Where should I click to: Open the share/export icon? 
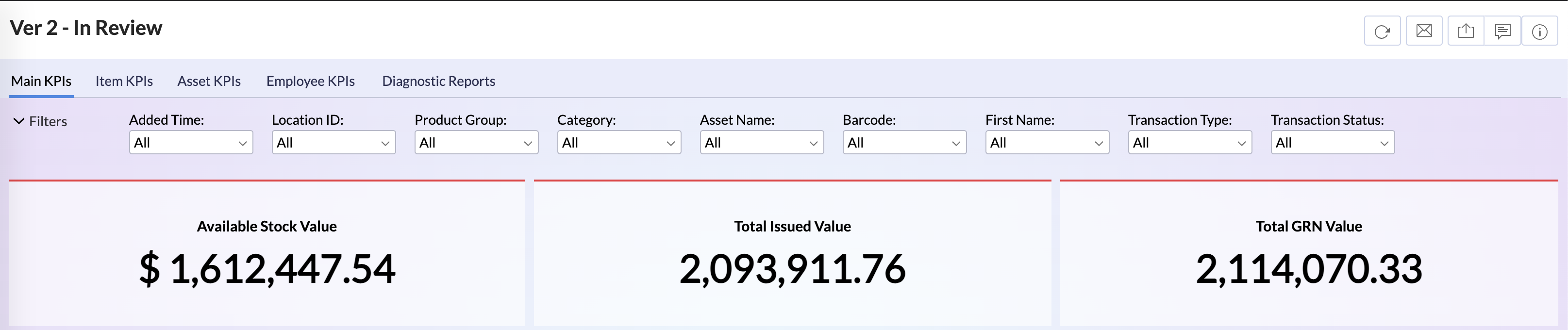click(1466, 31)
